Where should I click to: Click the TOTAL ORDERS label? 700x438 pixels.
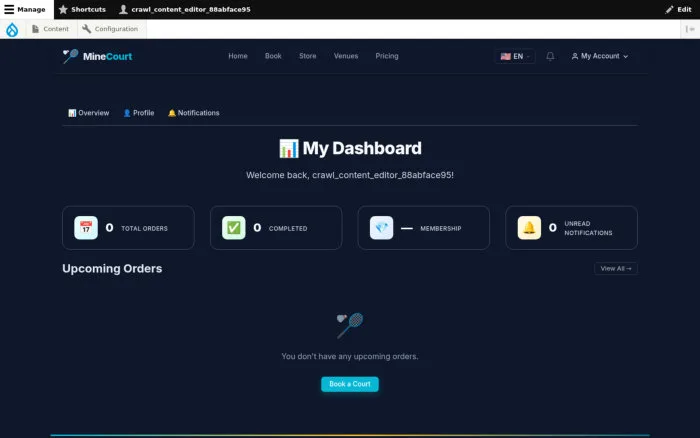click(144, 228)
